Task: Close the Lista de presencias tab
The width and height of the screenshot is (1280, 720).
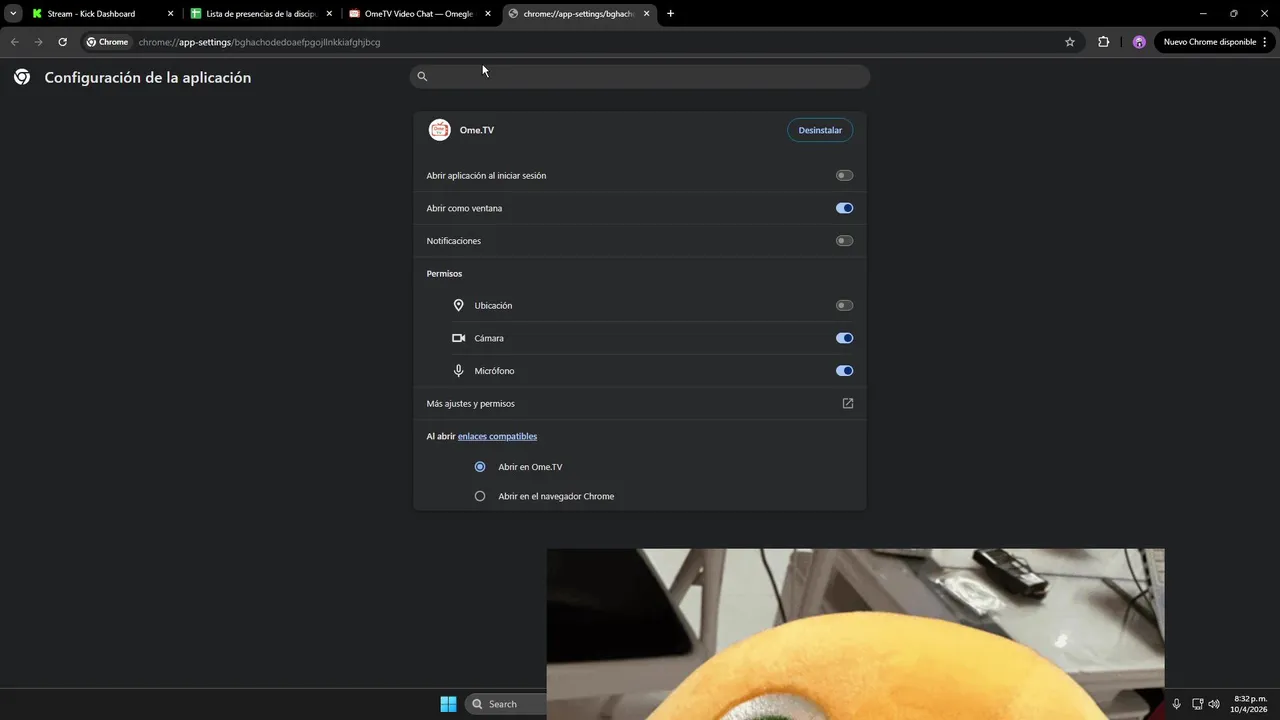Action: tap(329, 14)
